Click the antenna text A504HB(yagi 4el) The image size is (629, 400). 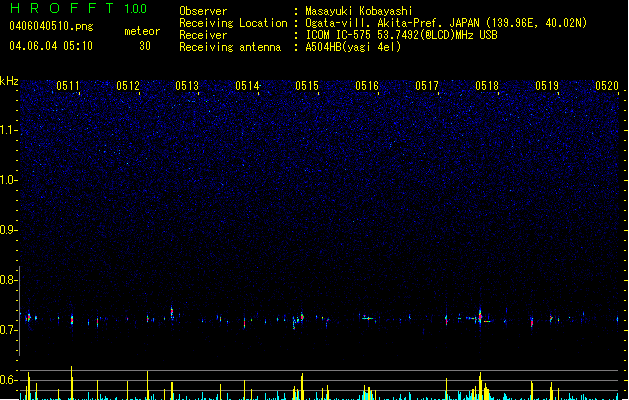pyautogui.click(x=353, y=47)
